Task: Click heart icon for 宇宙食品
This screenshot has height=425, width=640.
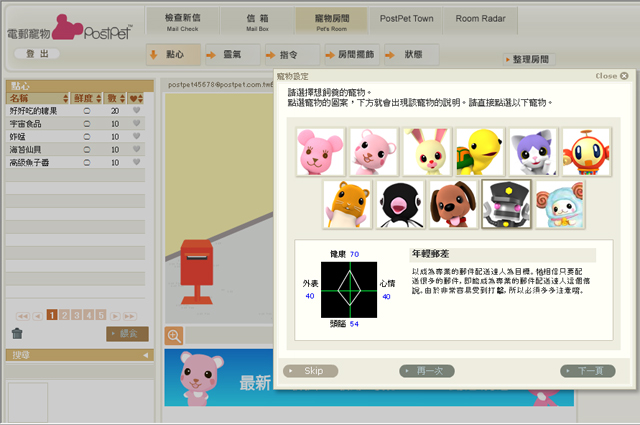Action: click(x=137, y=123)
